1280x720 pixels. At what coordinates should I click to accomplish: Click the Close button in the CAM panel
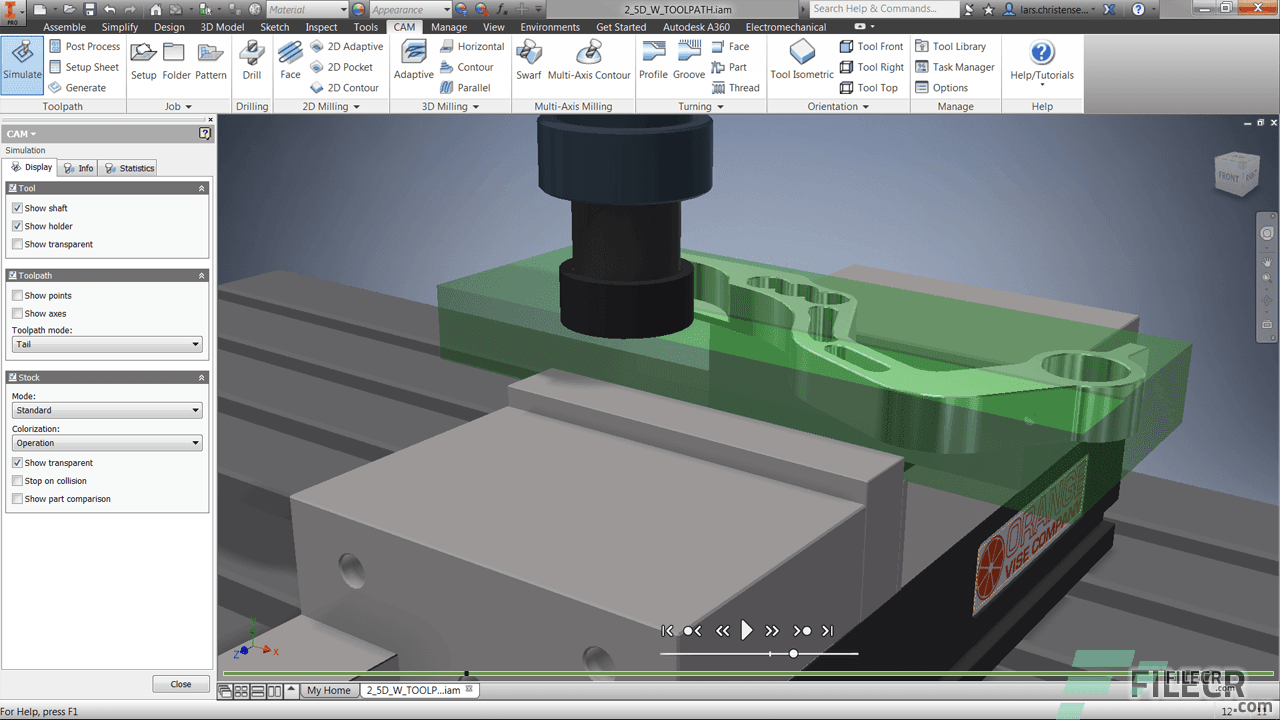click(181, 684)
